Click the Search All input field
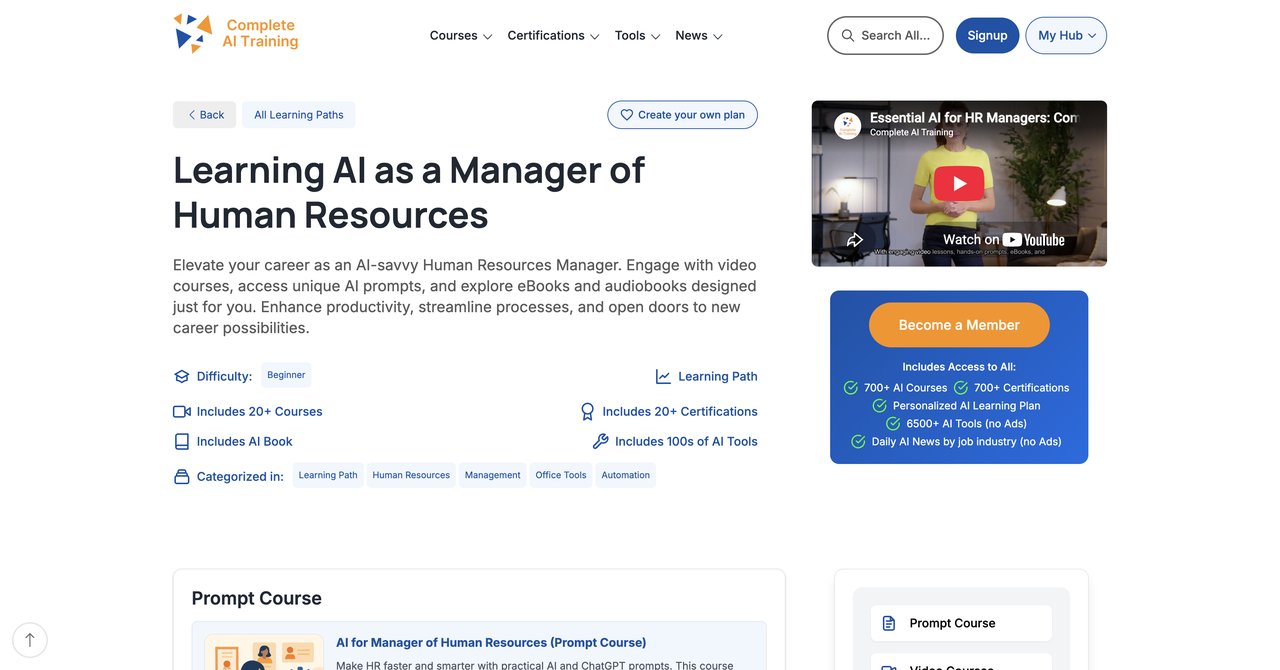 pyautogui.click(x=885, y=35)
